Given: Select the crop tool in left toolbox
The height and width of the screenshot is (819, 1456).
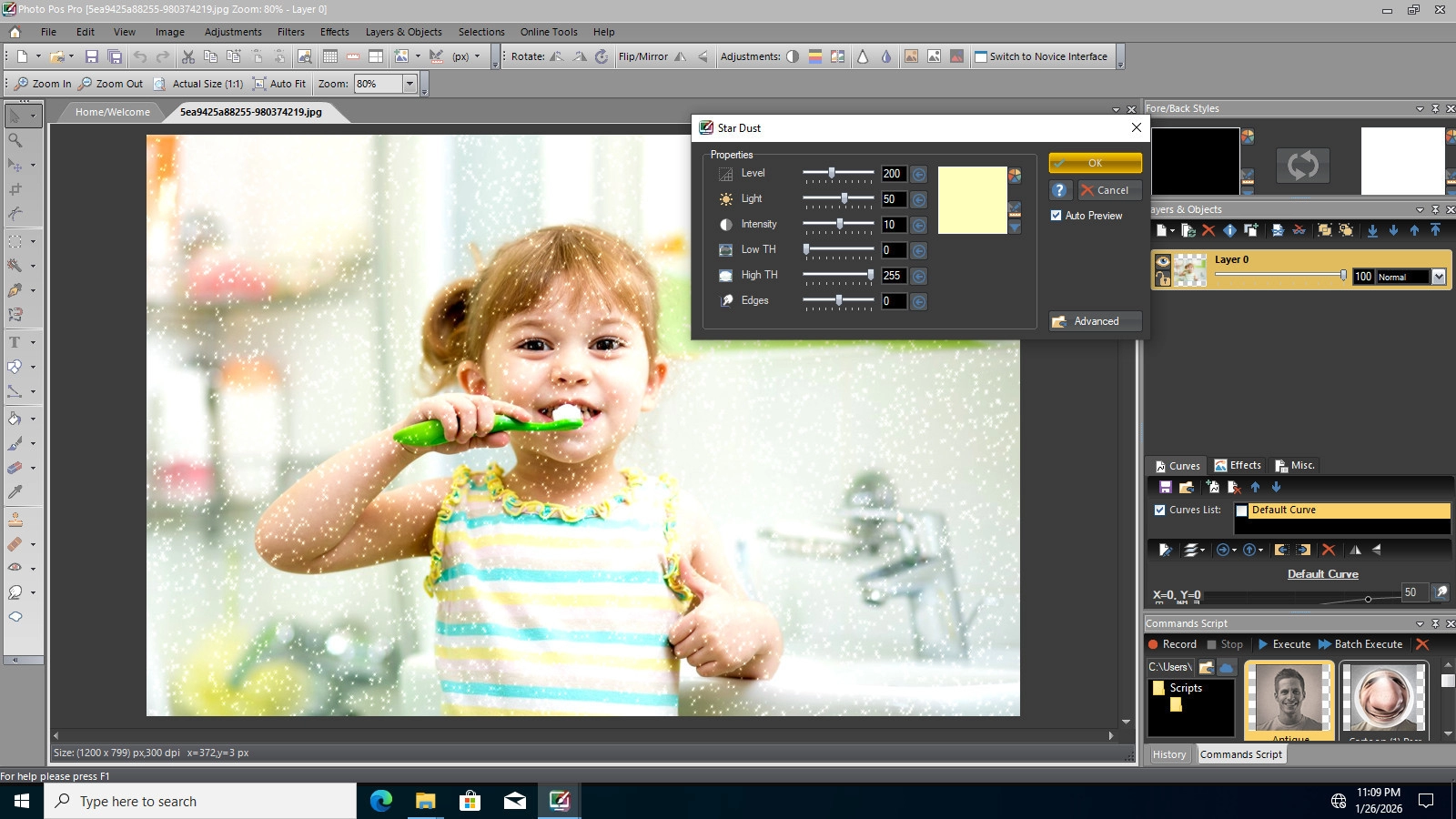Looking at the screenshot, I should [x=15, y=189].
